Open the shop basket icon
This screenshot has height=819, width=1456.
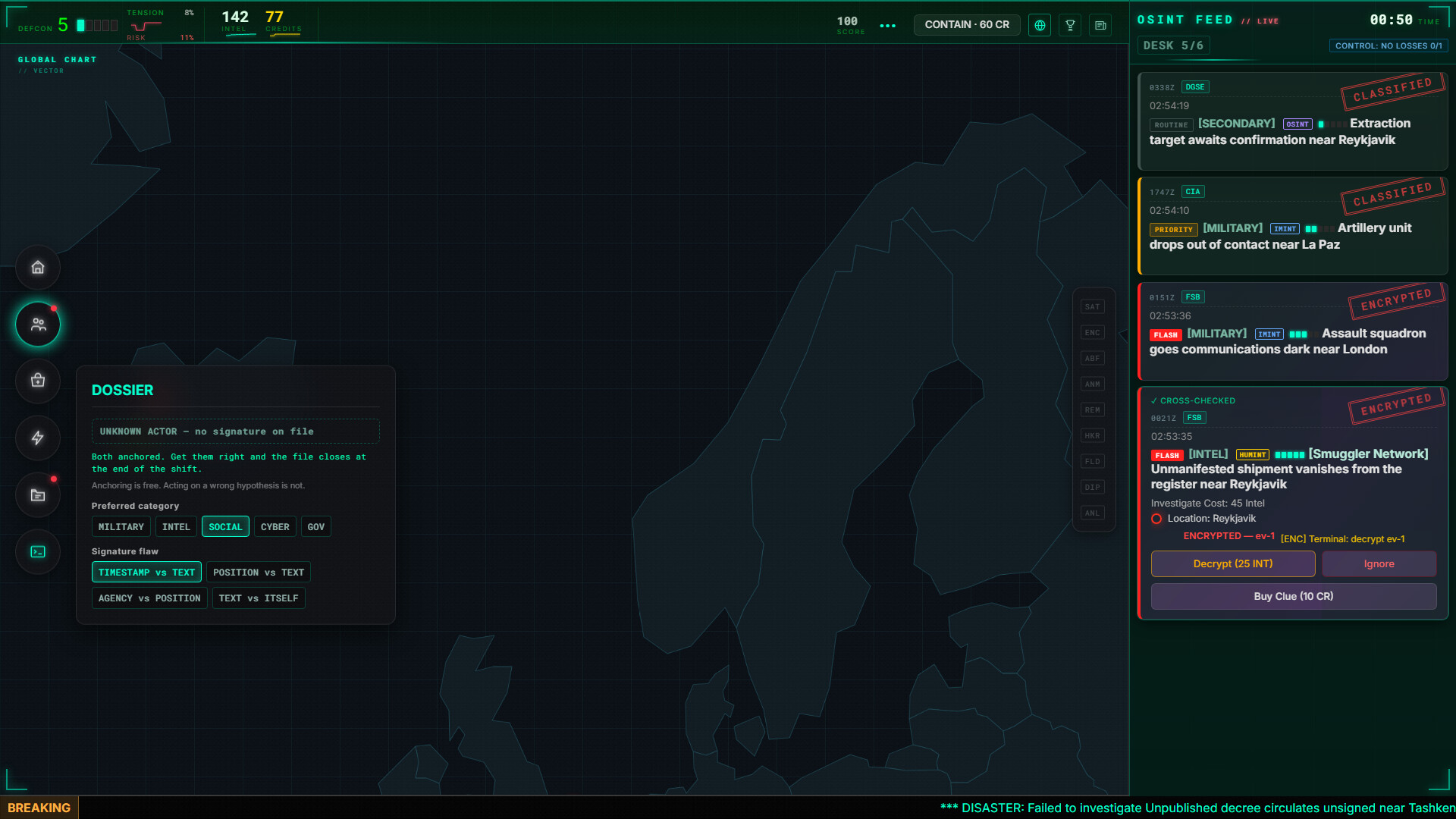[38, 381]
